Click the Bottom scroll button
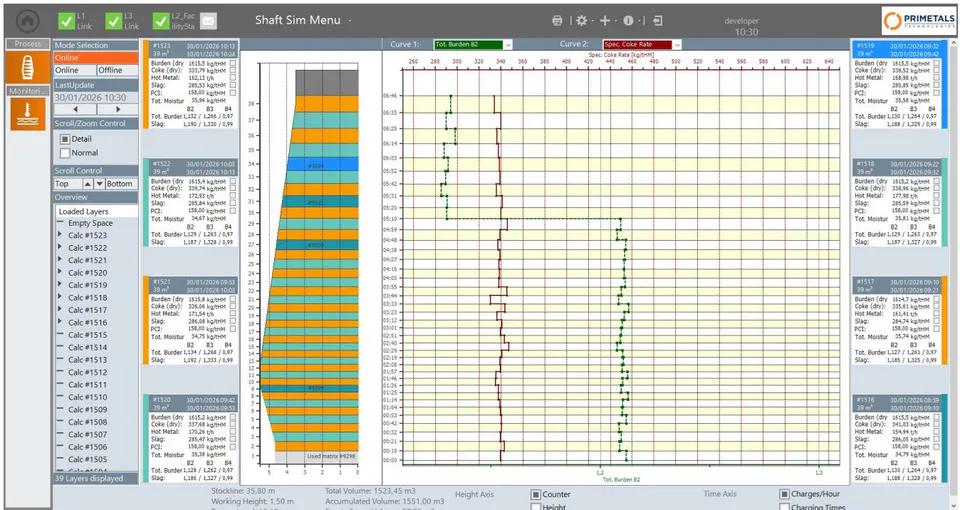Image resolution: width=960 pixels, height=510 pixels. 119,184
